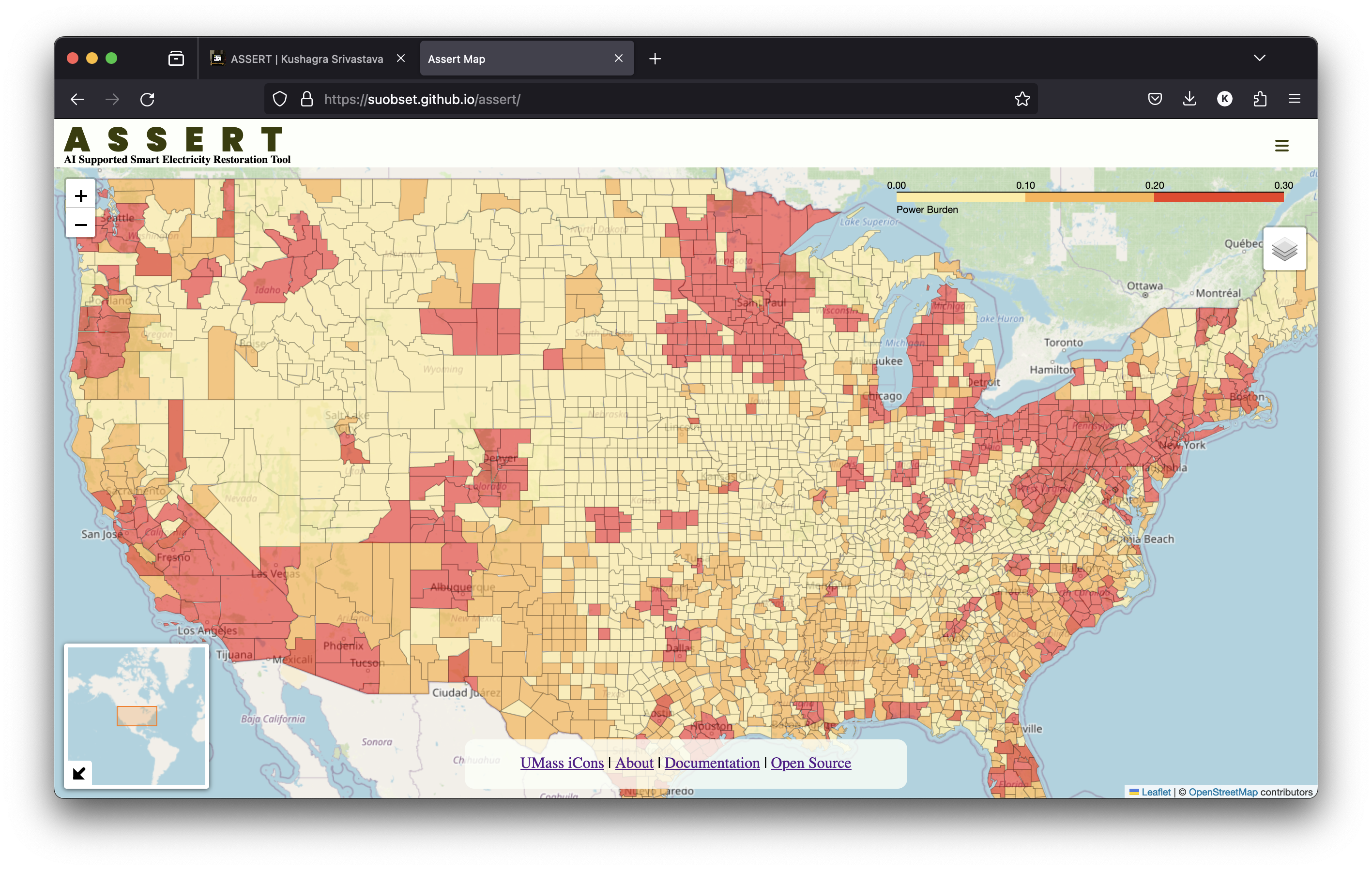Open the Firefox downloads panel
This screenshot has height=870, width=1372.
click(x=1189, y=99)
